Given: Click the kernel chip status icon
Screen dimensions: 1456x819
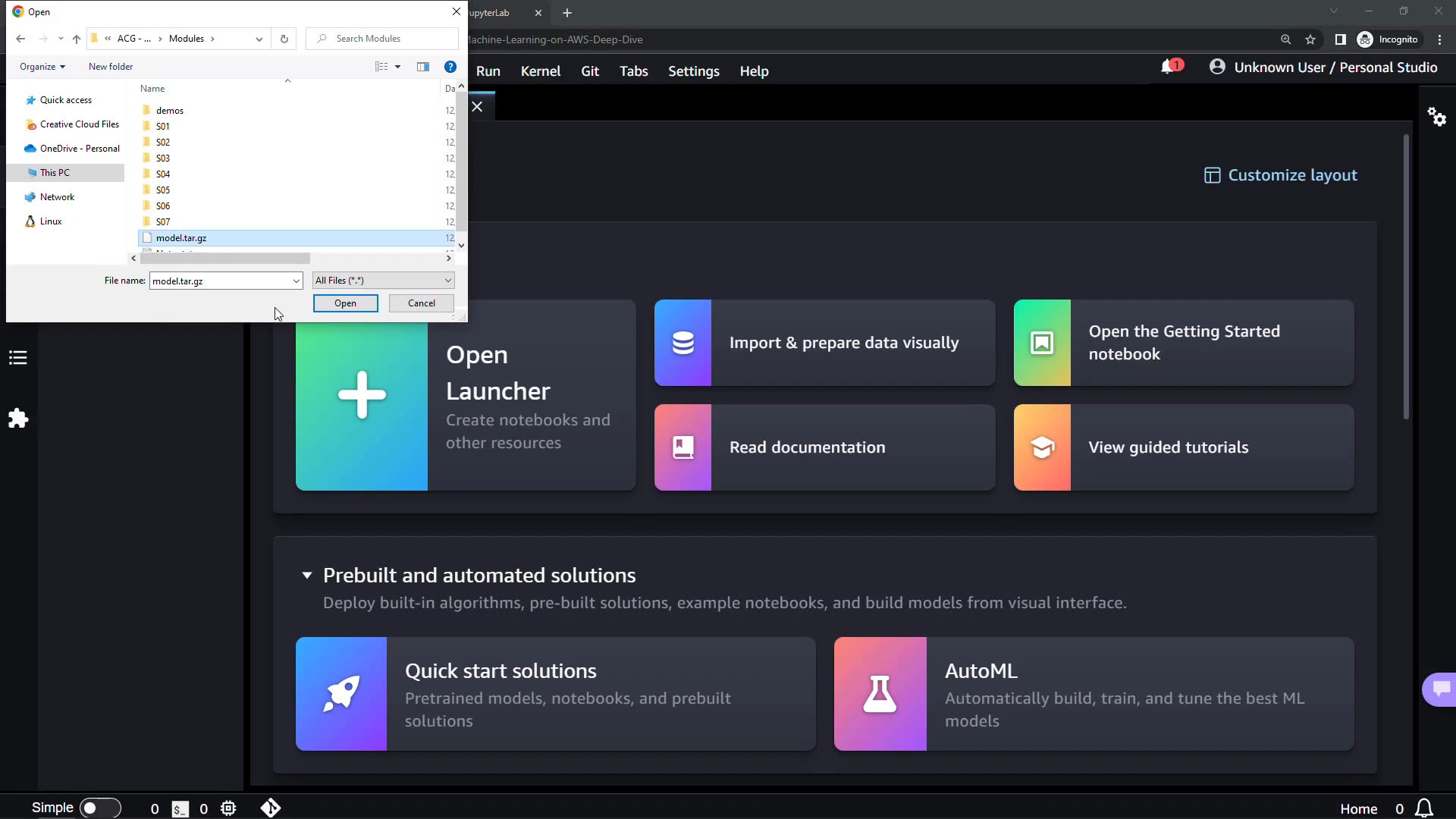Looking at the screenshot, I should [228, 808].
